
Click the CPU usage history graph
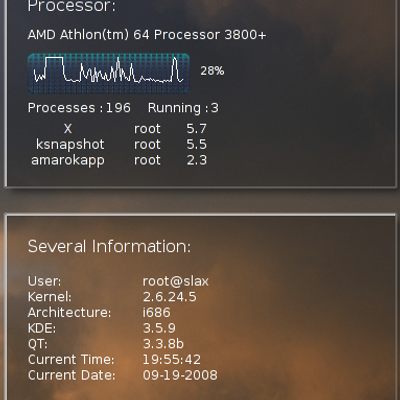click(x=109, y=73)
